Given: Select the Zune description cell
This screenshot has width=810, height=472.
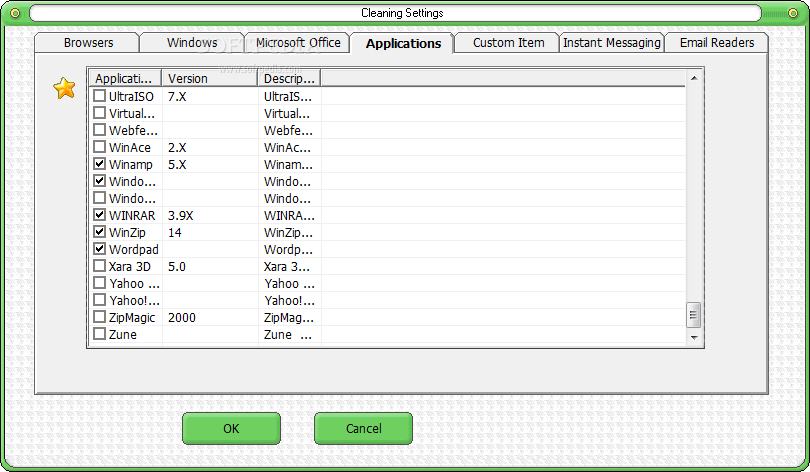Looking at the screenshot, I should click(x=289, y=335).
